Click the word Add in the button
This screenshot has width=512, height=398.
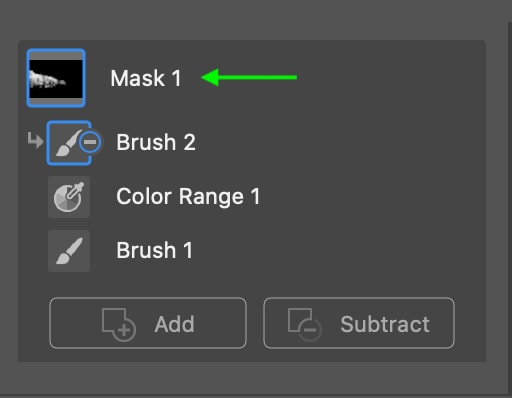pos(174,324)
